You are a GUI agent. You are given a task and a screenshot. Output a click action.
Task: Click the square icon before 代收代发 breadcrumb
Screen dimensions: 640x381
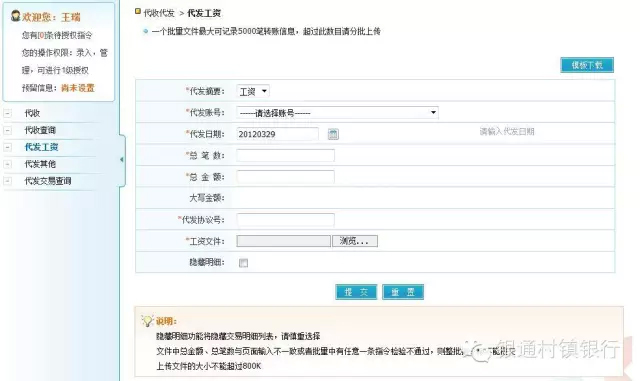pyautogui.click(x=138, y=11)
